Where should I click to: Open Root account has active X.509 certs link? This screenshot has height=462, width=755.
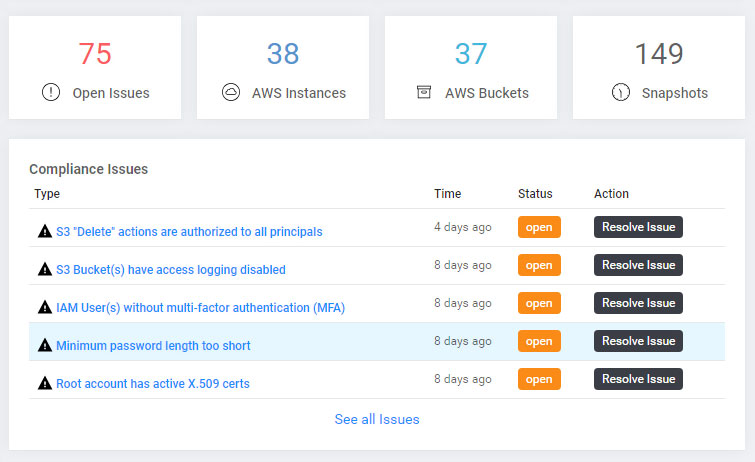[x=153, y=384]
